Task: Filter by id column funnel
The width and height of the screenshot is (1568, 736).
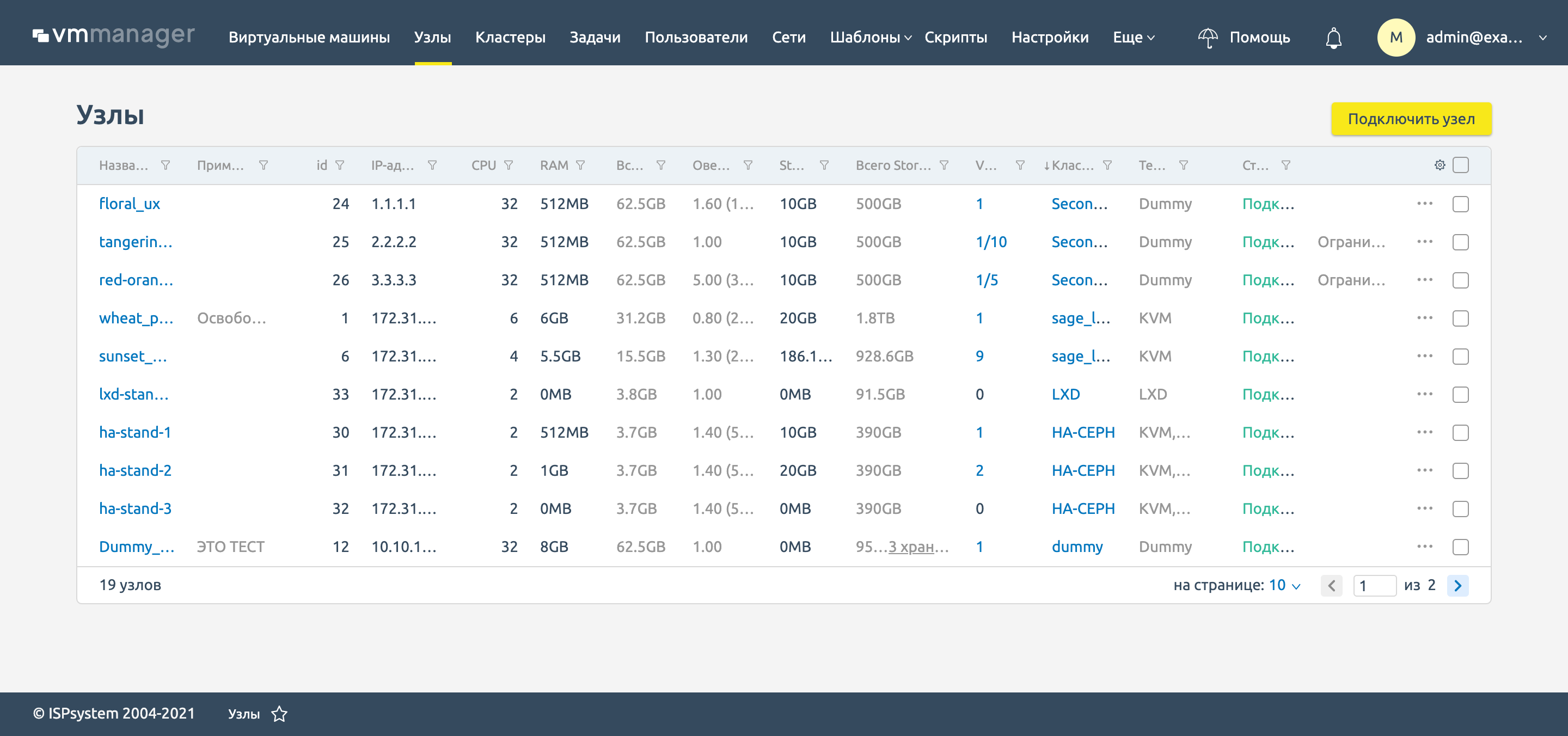Action: 340,165
